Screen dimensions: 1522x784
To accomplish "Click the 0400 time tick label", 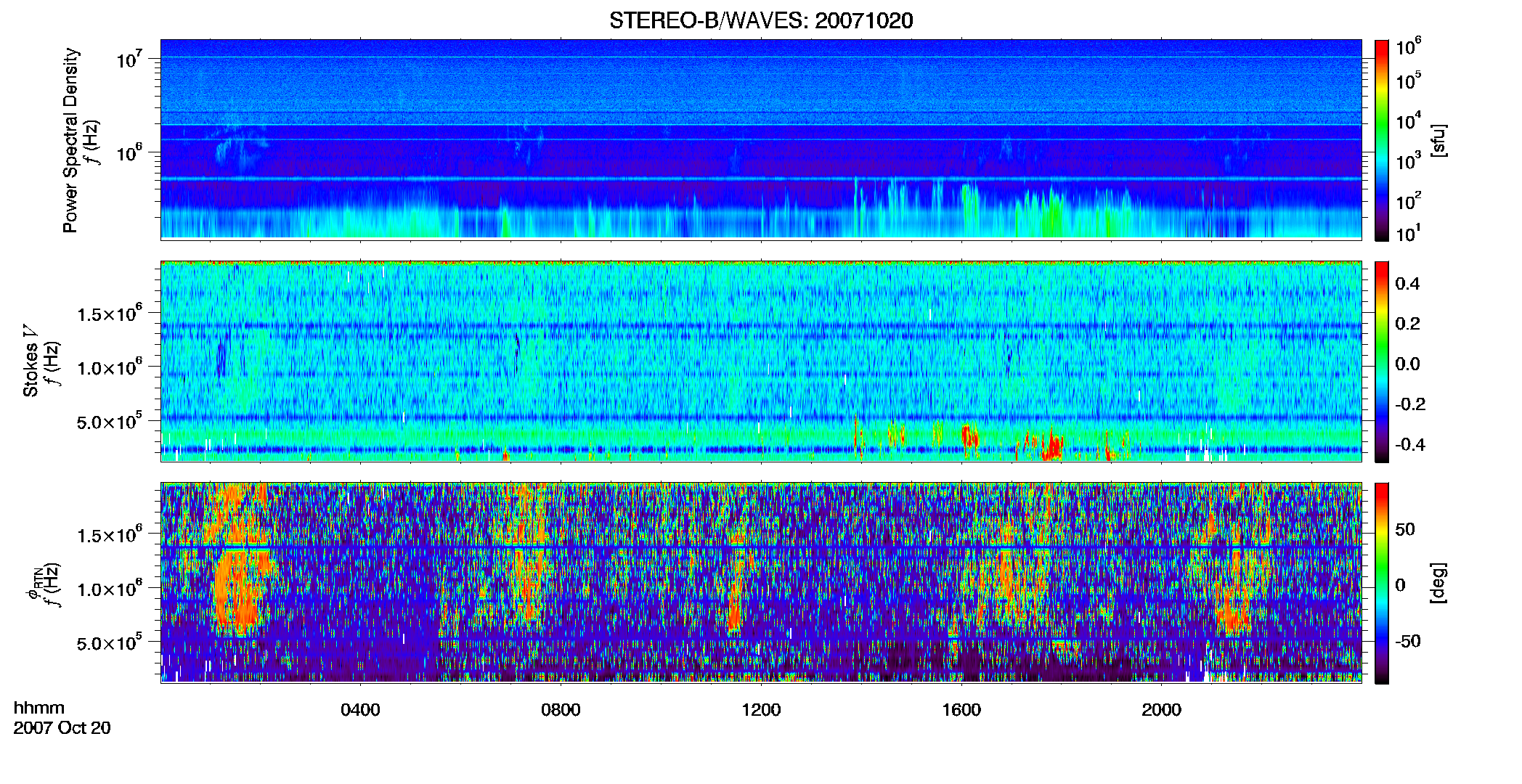I will click(360, 710).
